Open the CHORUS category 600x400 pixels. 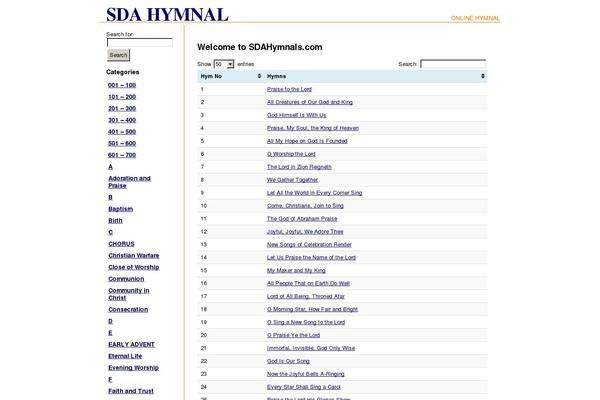(x=121, y=244)
